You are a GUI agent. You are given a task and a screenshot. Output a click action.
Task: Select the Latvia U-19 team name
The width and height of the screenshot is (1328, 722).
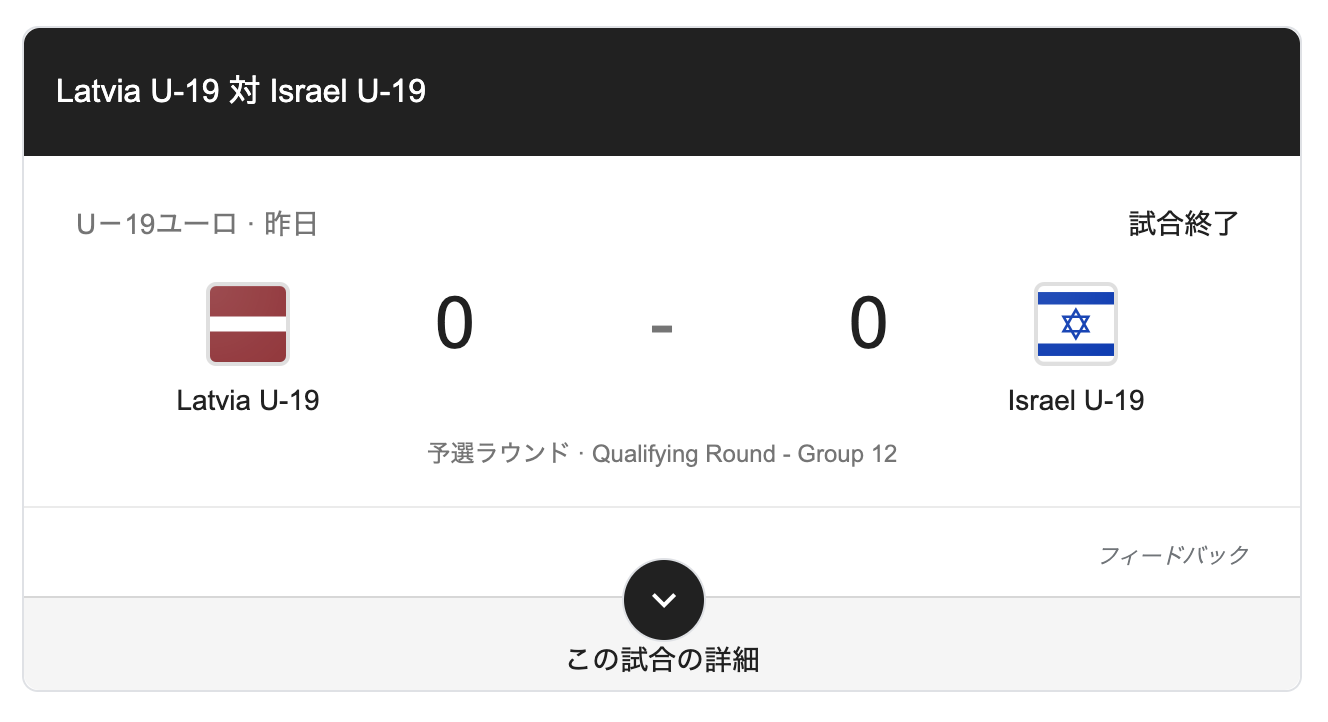click(248, 401)
